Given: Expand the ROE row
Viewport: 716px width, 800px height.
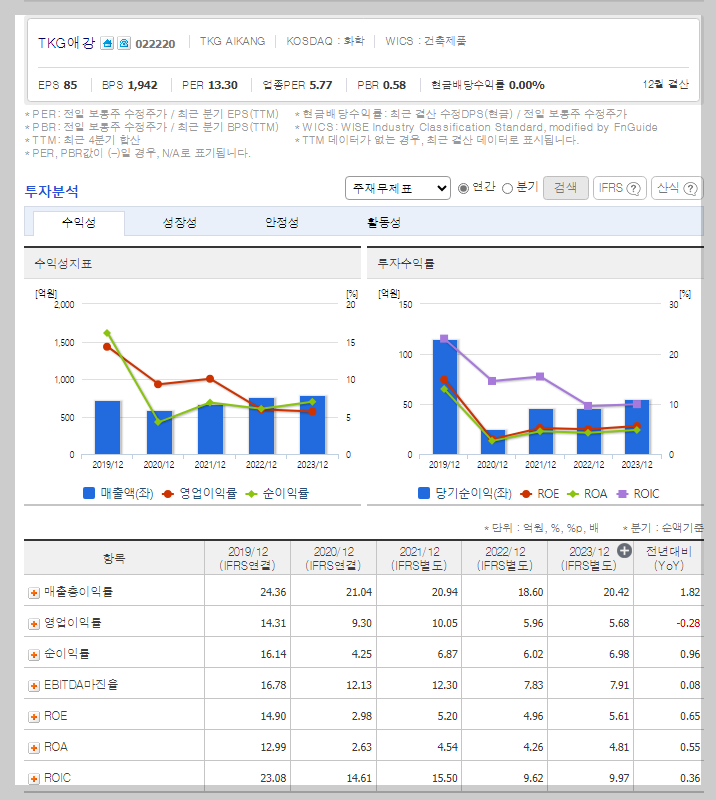Looking at the screenshot, I should coord(34,717).
